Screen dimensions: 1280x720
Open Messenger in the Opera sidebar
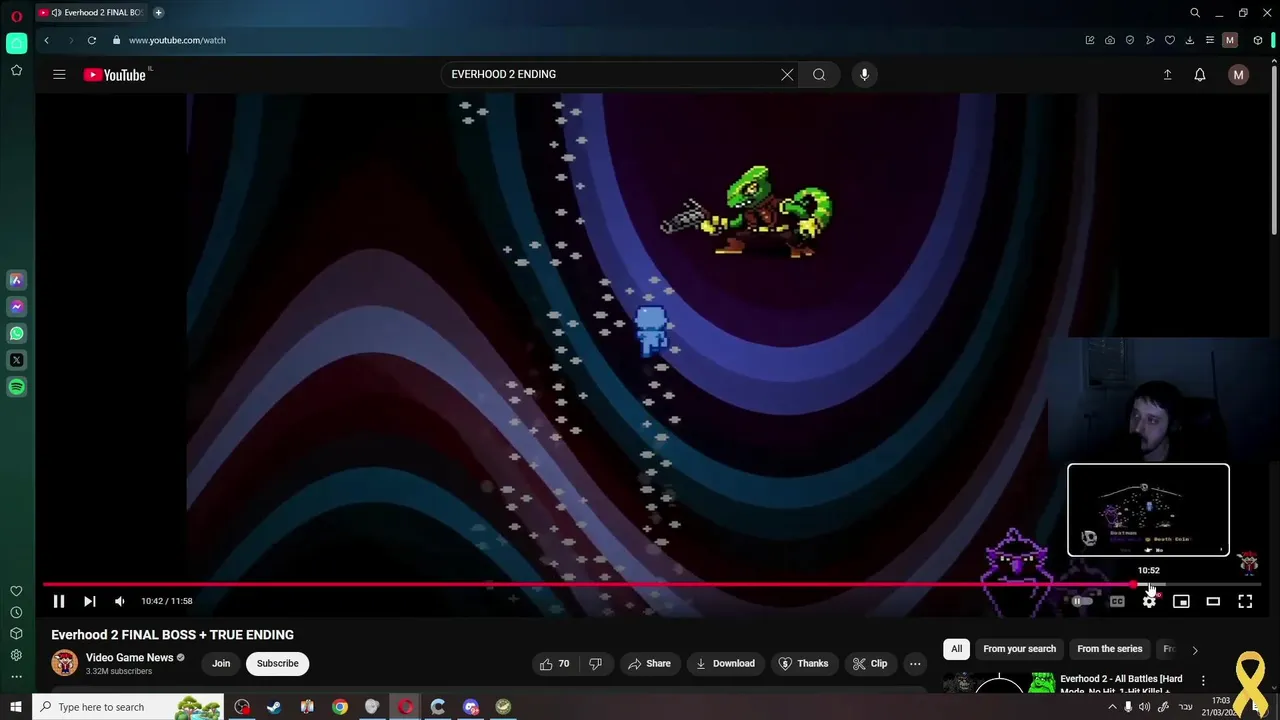click(x=17, y=307)
